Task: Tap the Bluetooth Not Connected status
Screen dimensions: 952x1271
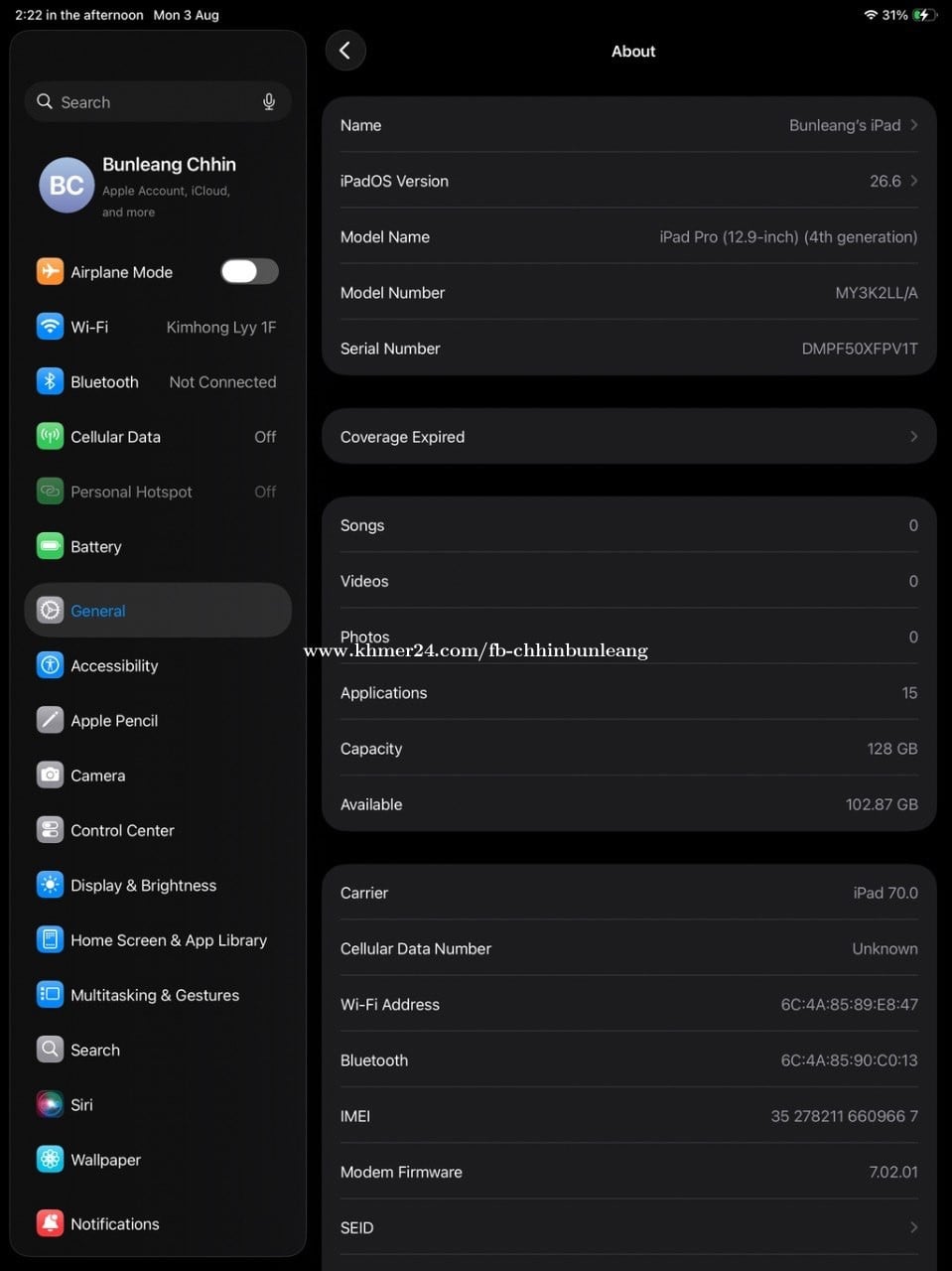Action: (x=222, y=381)
